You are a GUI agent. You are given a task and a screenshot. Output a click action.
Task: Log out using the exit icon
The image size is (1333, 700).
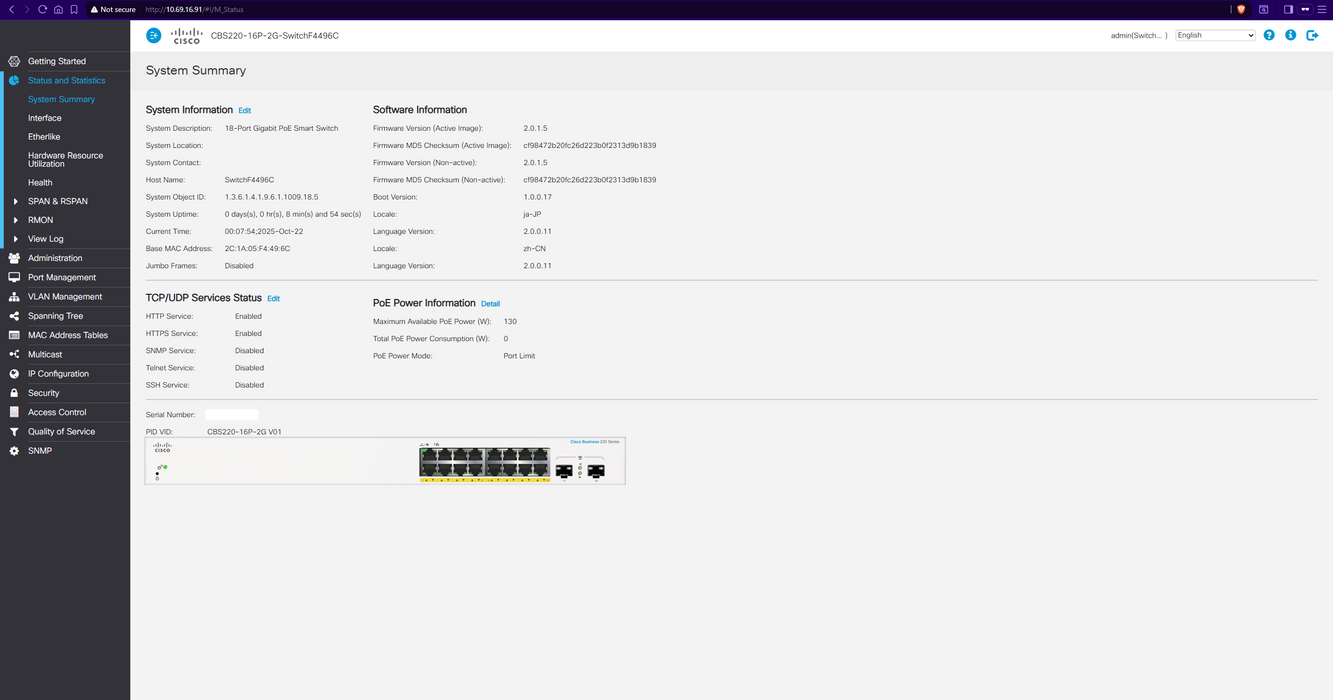(1313, 35)
